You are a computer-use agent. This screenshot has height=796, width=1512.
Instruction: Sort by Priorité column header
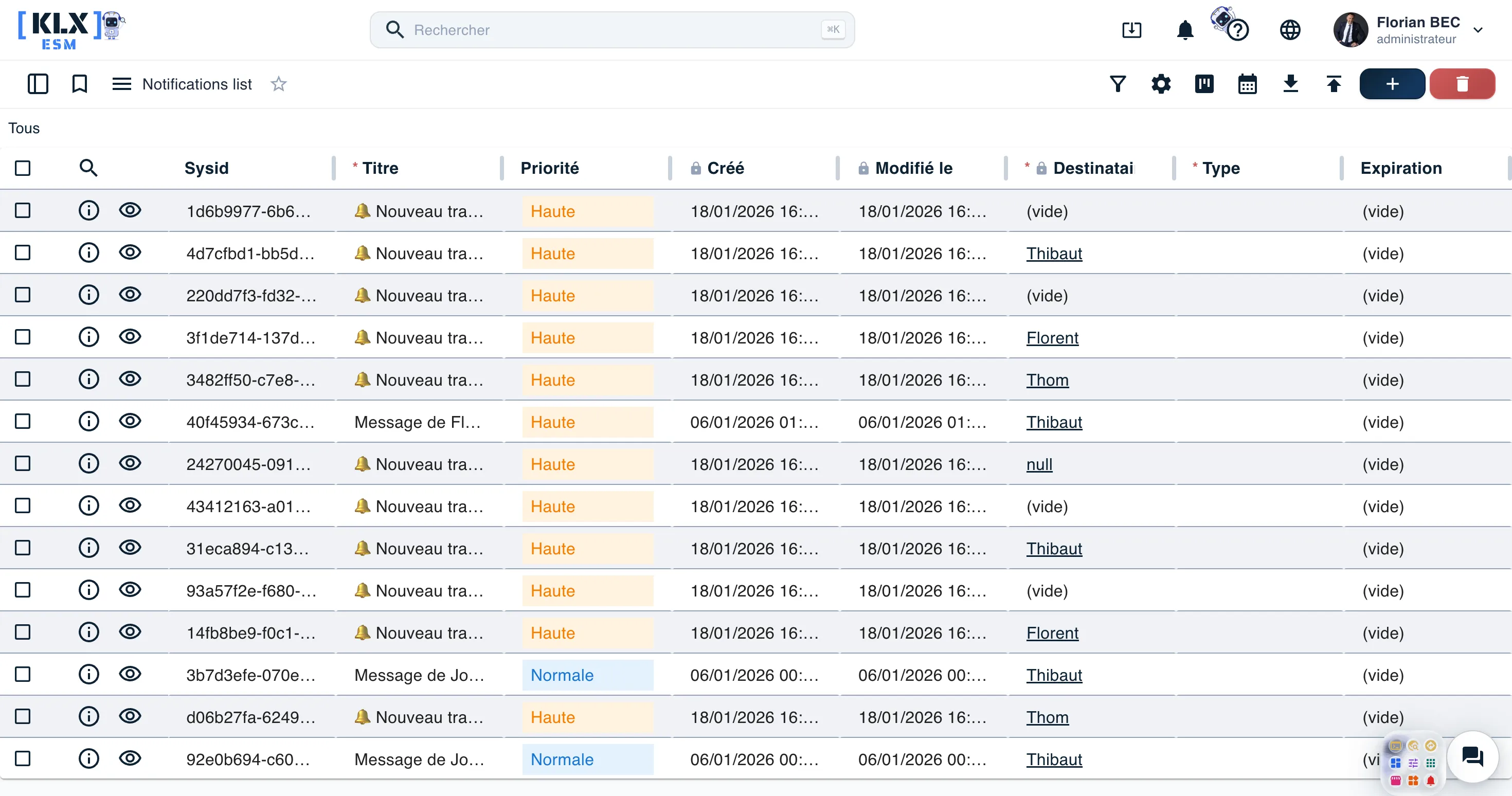click(x=549, y=168)
